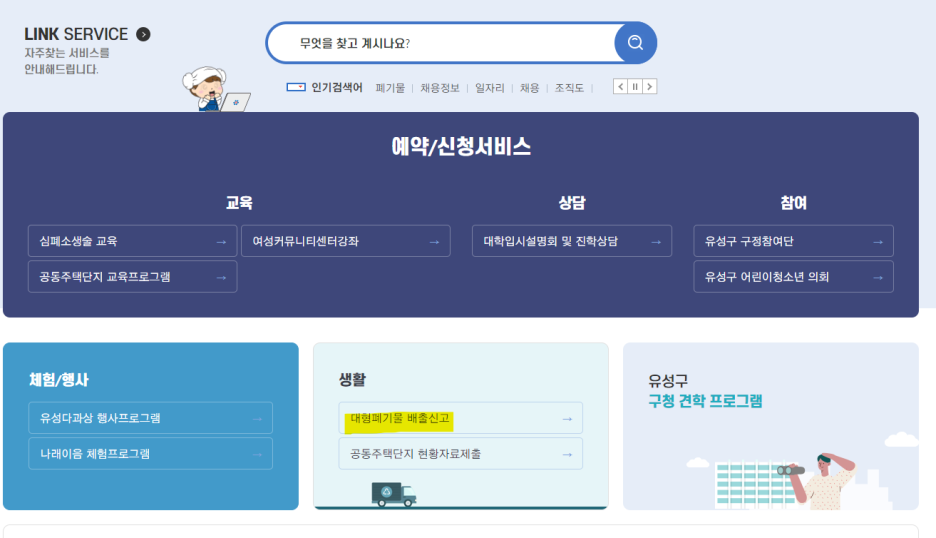Viewport: 936px width, 538px height.
Task: Click arrow icon on 유성구 어린이청소년 의회
Action: point(878,278)
